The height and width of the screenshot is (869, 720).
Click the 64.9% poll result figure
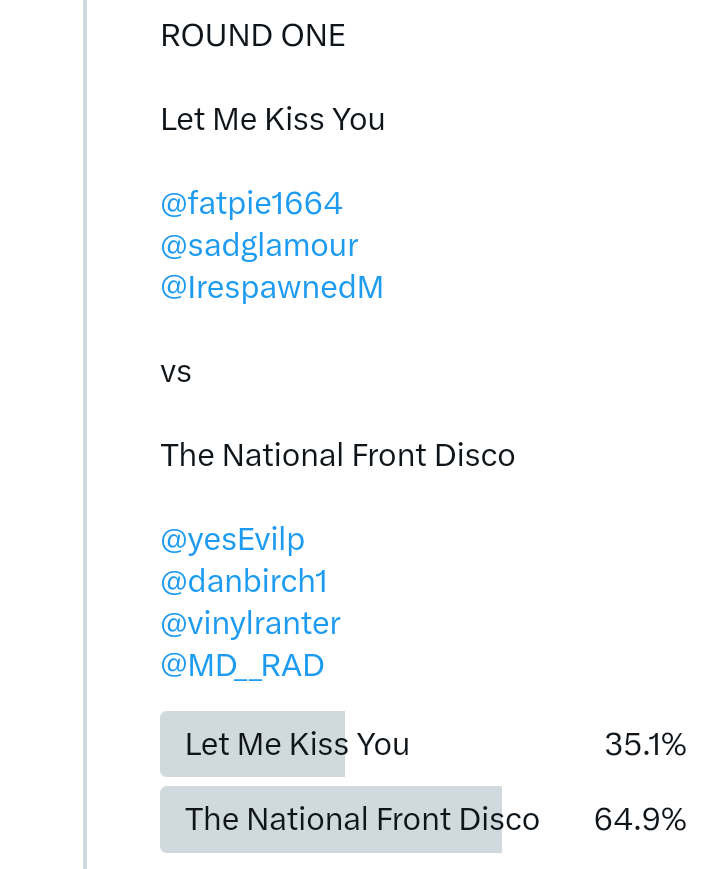(640, 820)
